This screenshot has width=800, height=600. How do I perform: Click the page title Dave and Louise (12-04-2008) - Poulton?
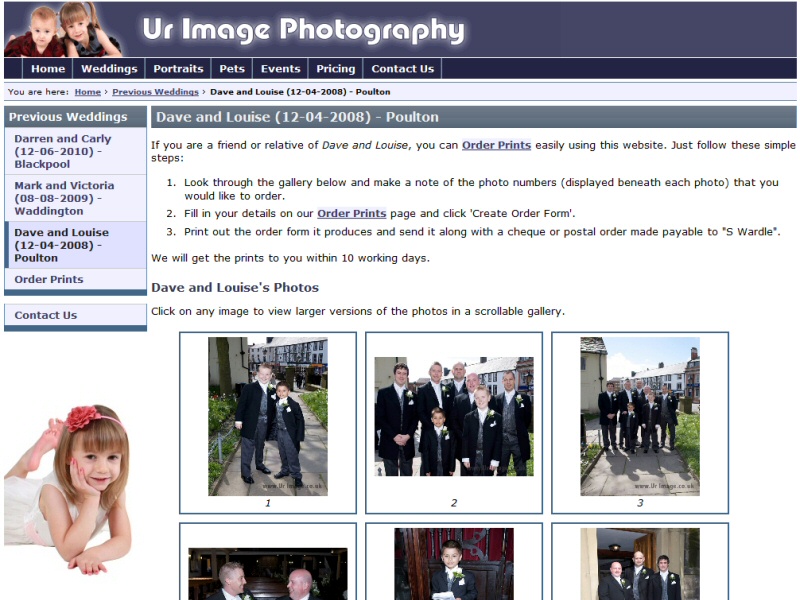tap(297, 117)
